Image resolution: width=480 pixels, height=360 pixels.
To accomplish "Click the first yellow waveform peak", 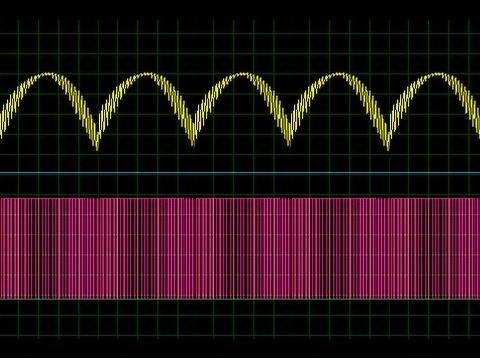I will tap(50, 74).
